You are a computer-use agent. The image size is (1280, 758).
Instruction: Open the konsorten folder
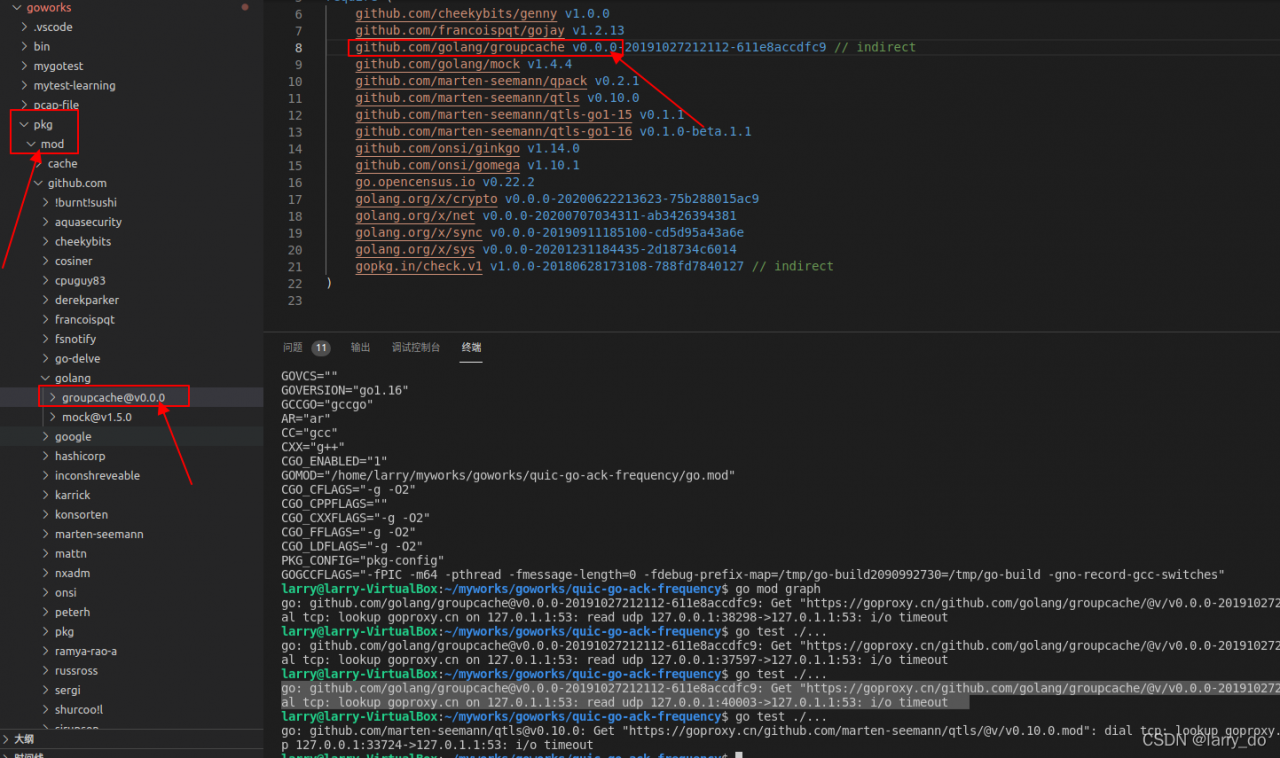click(81, 515)
